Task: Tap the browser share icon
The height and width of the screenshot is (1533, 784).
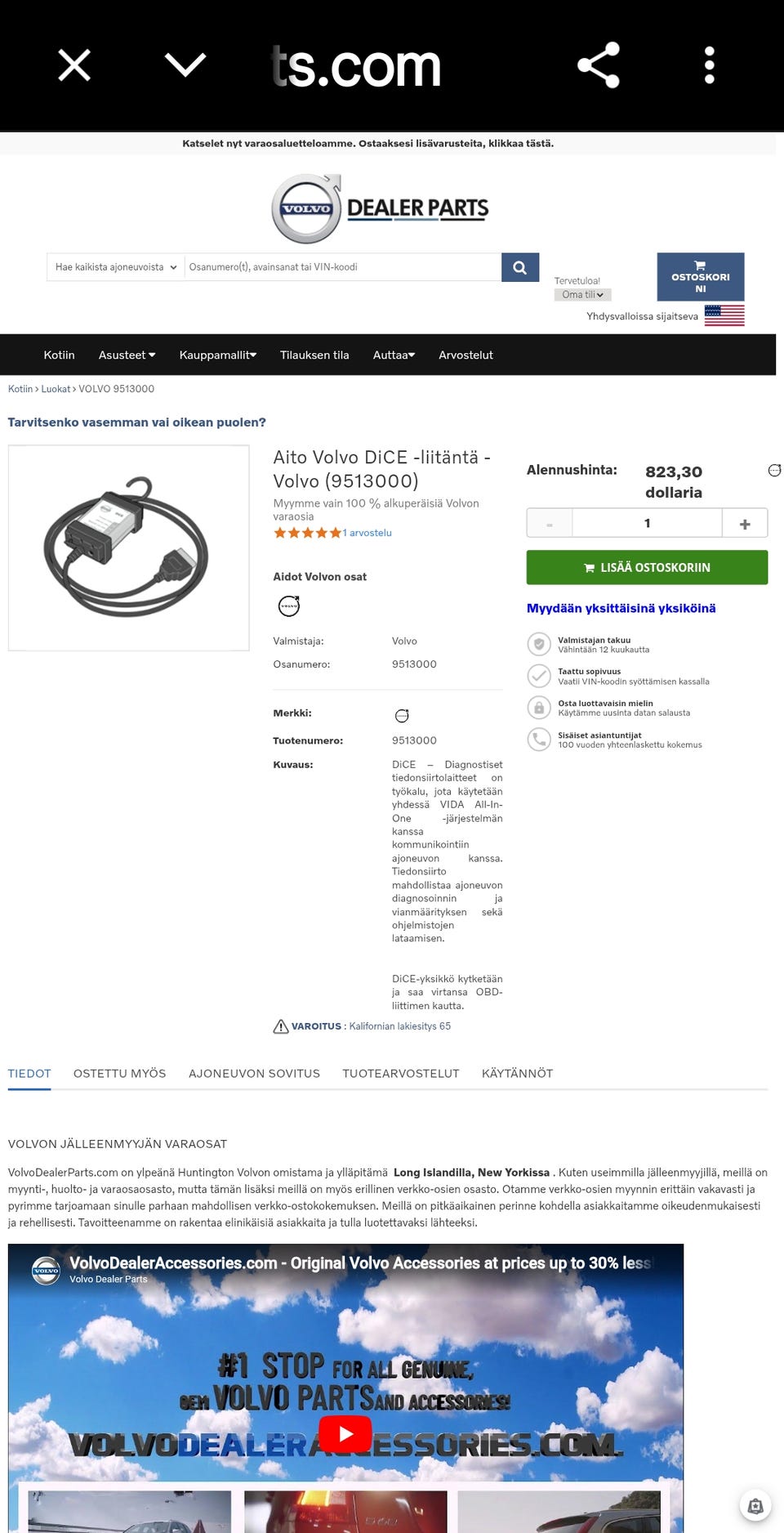Action: pyautogui.click(x=599, y=65)
